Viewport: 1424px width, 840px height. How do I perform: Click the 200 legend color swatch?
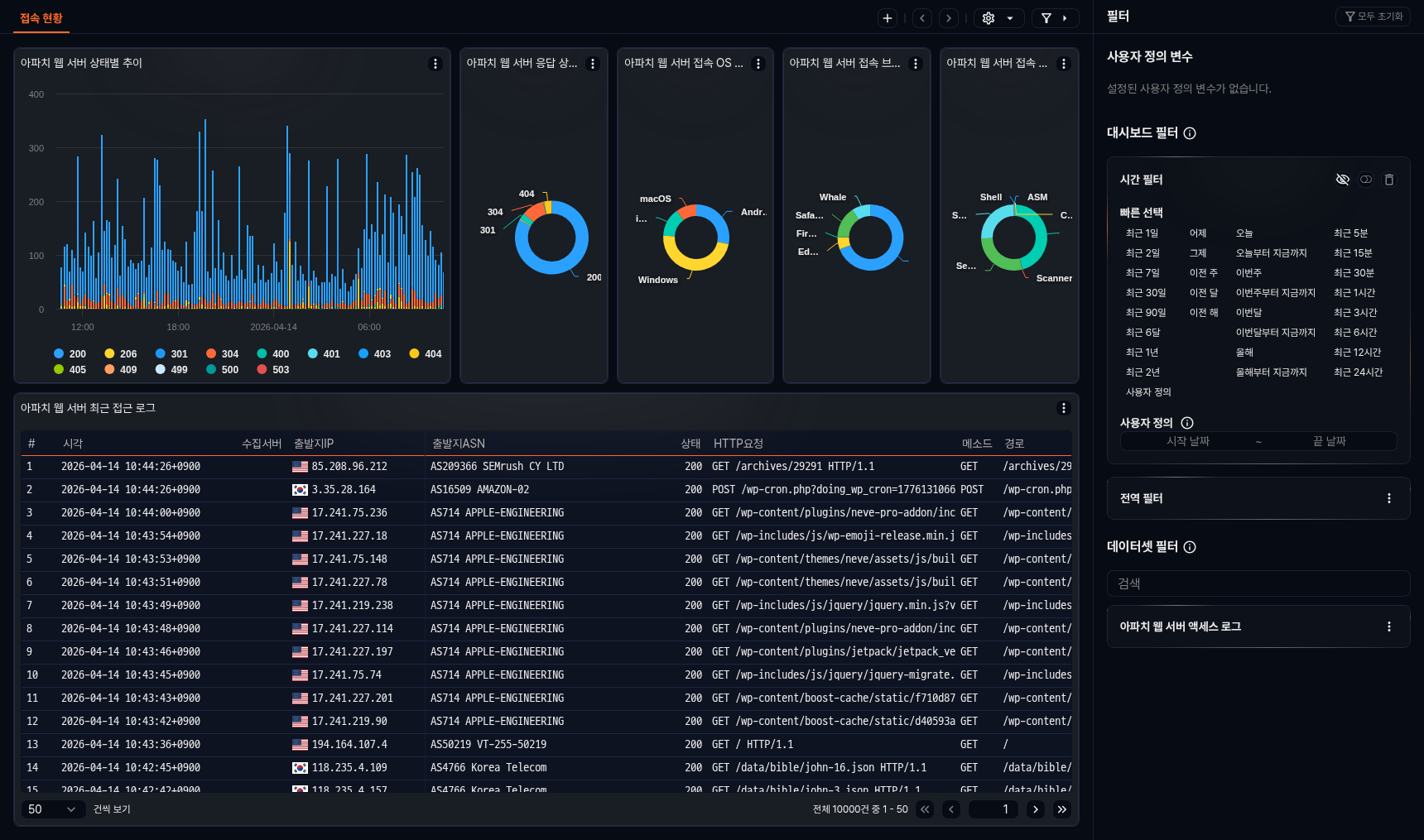click(x=59, y=353)
